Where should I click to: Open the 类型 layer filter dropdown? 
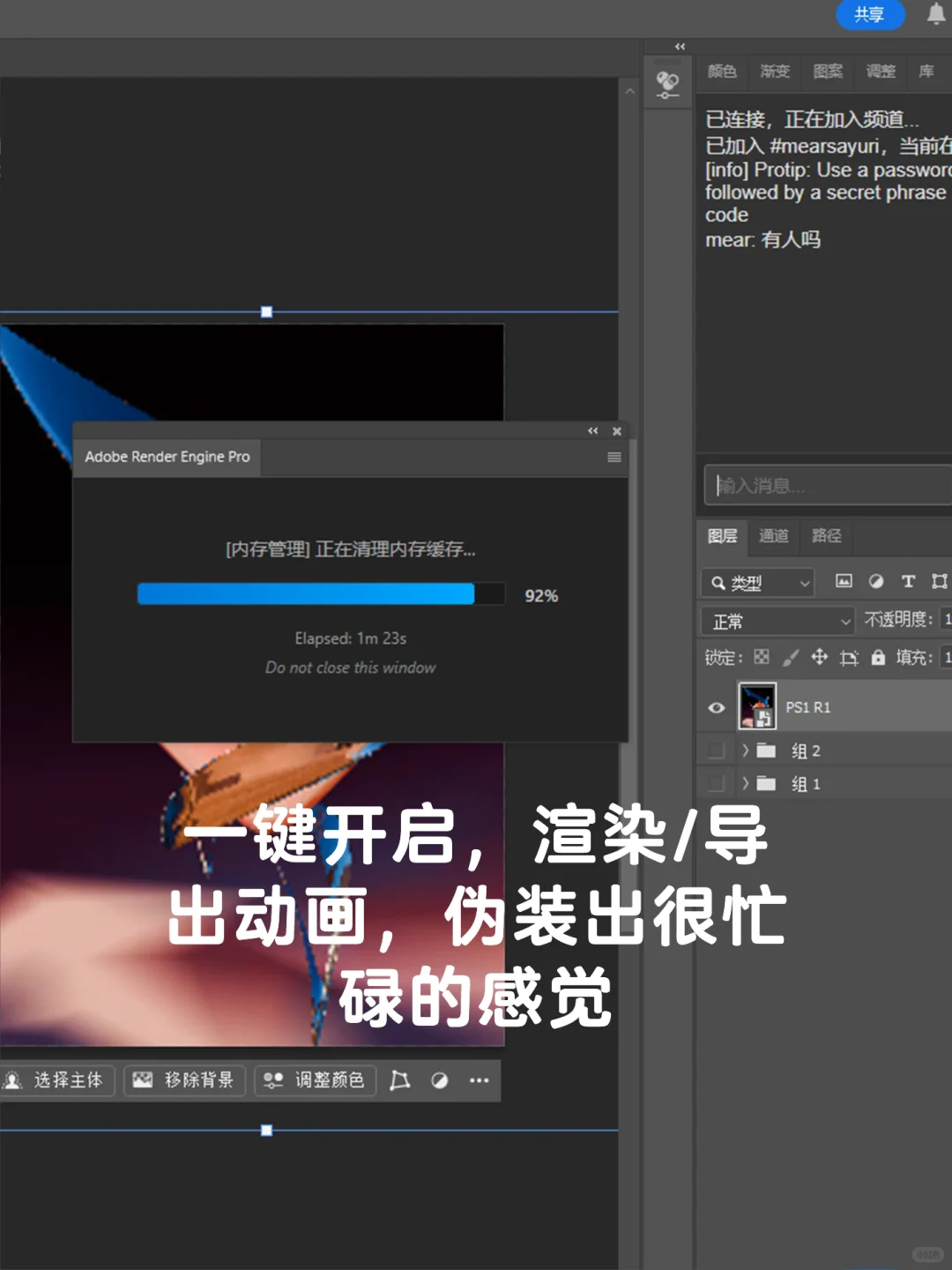[x=756, y=582]
